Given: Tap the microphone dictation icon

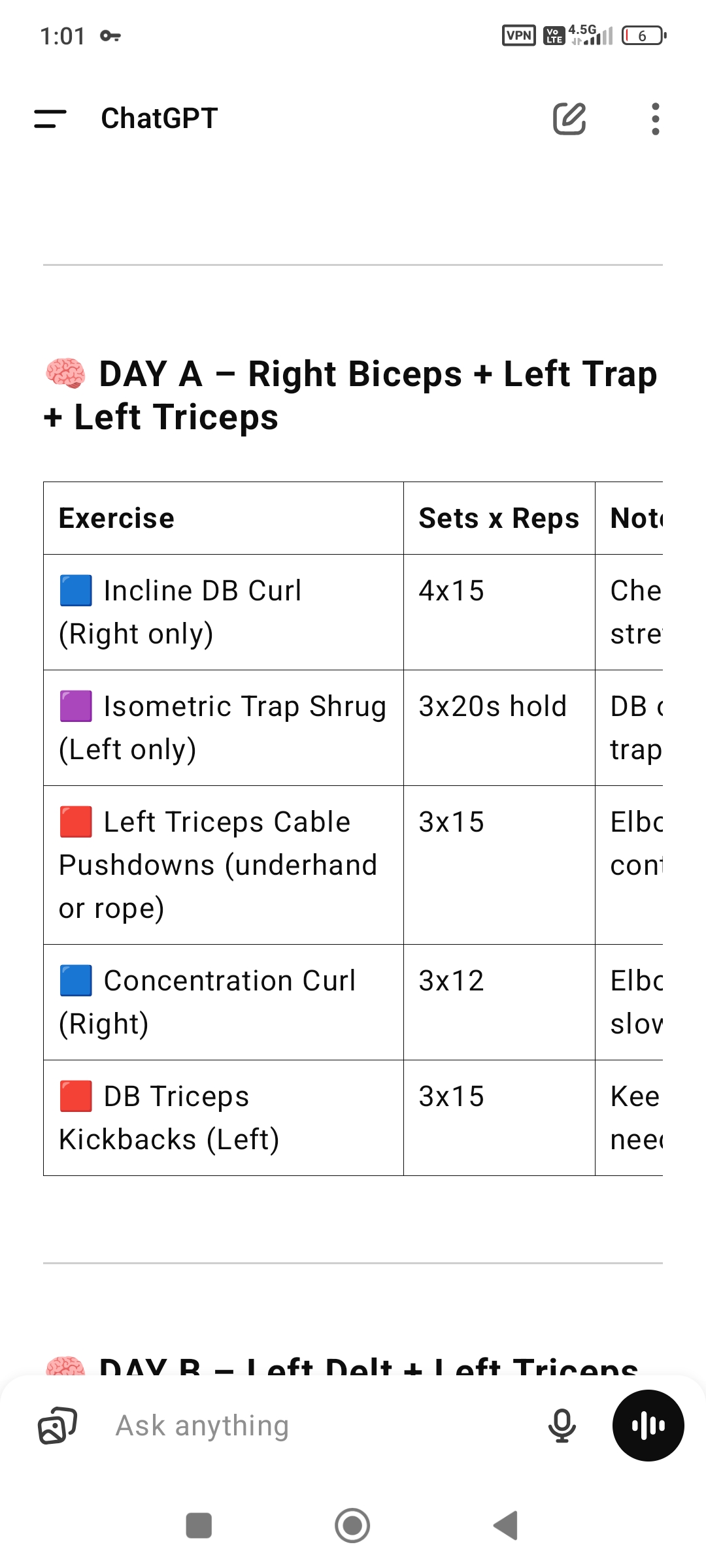Looking at the screenshot, I should click(x=562, y=1426).
